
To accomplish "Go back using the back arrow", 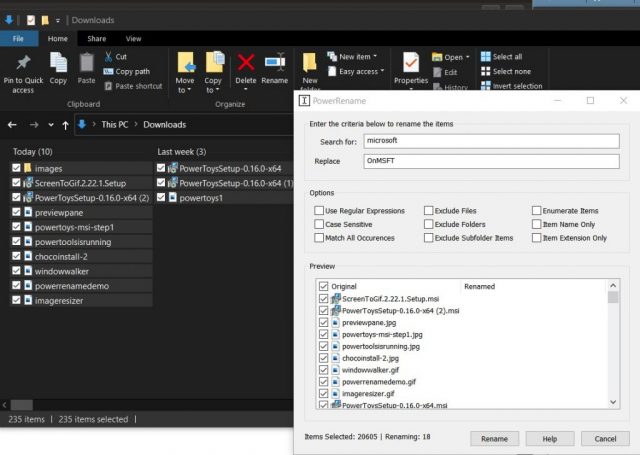I will click(12, 125).
